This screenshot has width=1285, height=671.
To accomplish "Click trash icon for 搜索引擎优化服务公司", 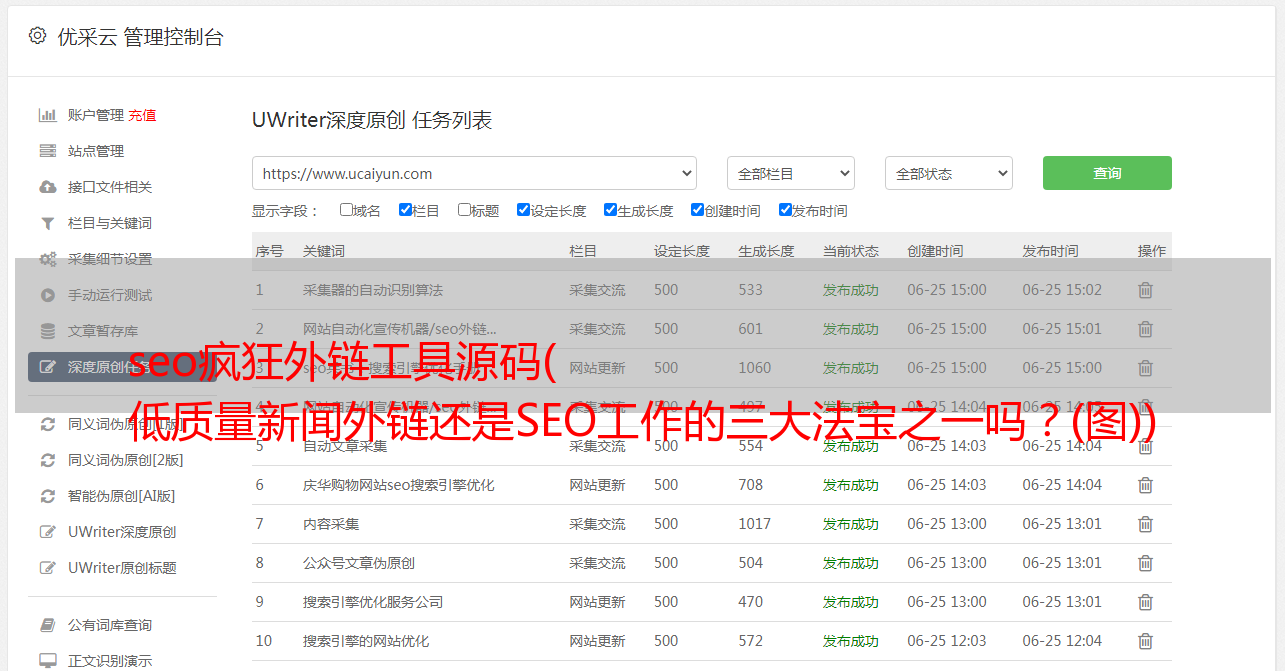I will tap(1145, 602).
